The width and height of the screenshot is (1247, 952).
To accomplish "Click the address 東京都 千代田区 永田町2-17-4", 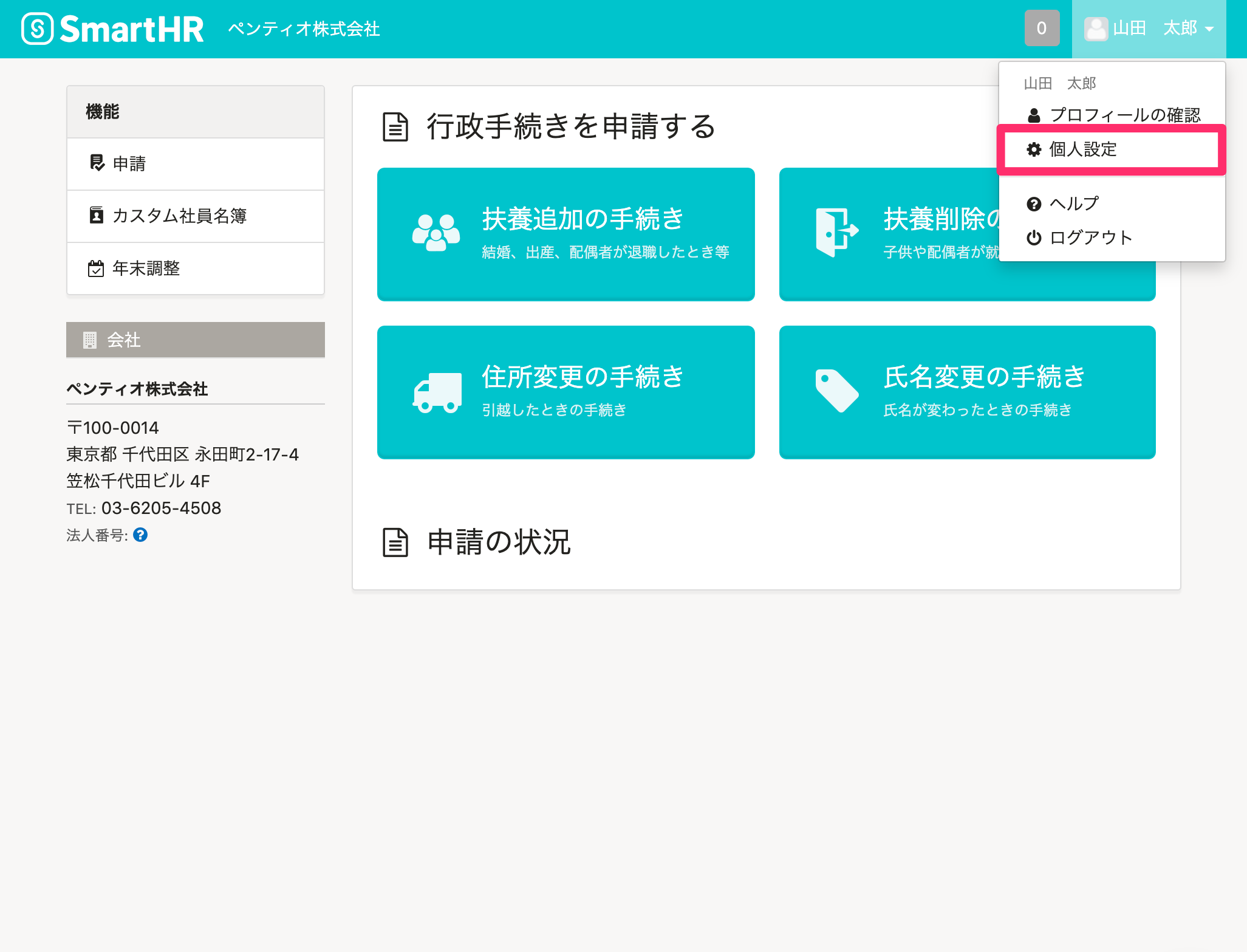I will click(183, 454).
